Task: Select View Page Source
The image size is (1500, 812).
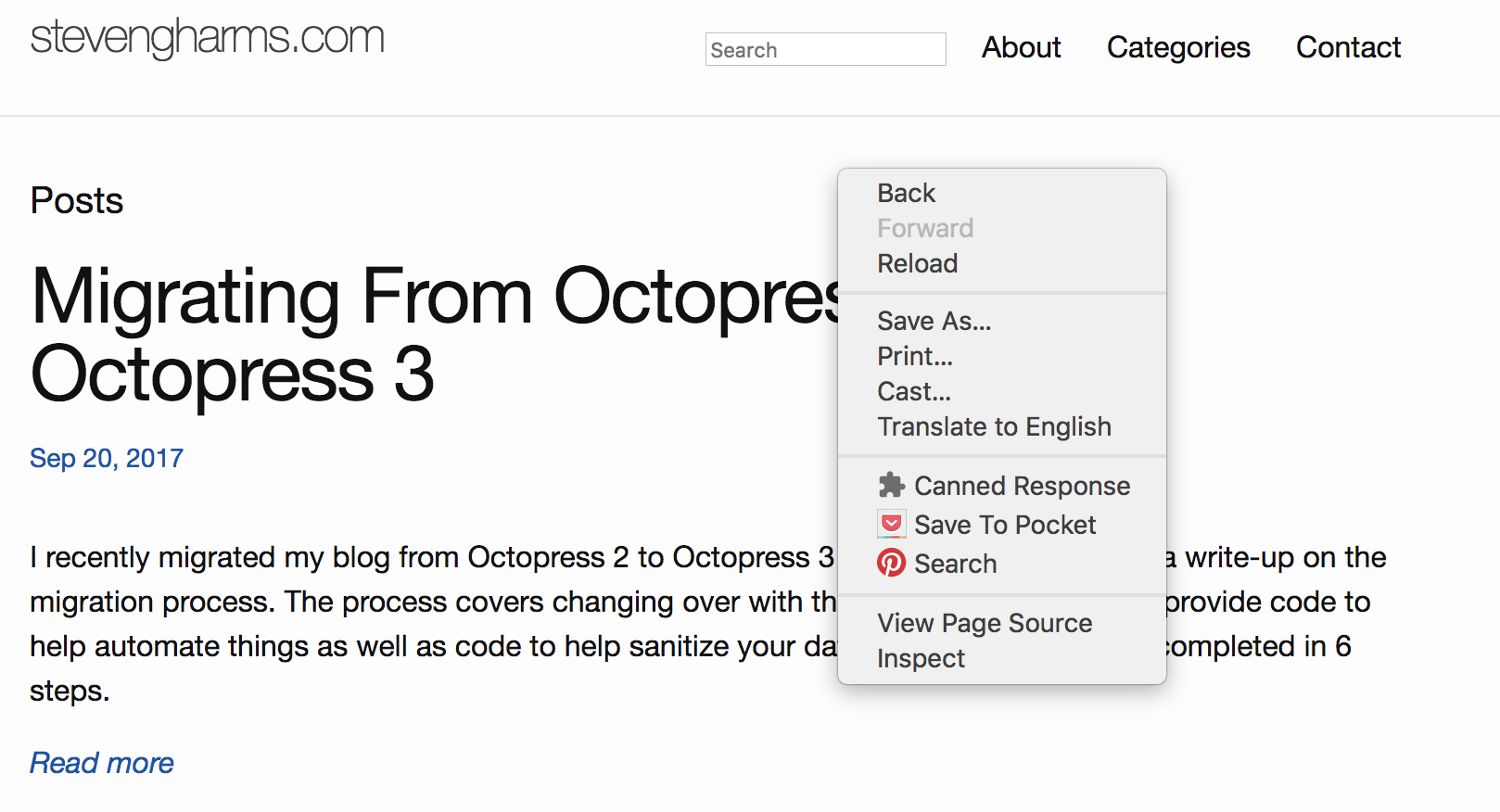Action: point(984,623)
